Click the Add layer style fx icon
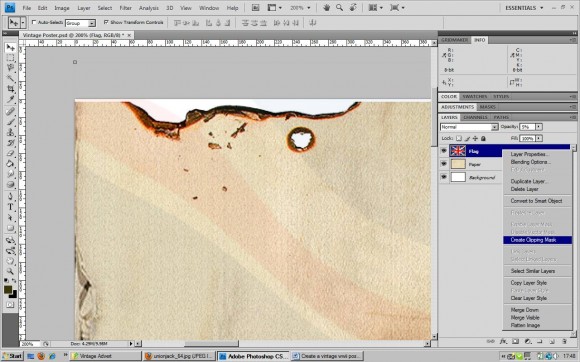The height and width of the screenshot is (362, 580). 503,341
